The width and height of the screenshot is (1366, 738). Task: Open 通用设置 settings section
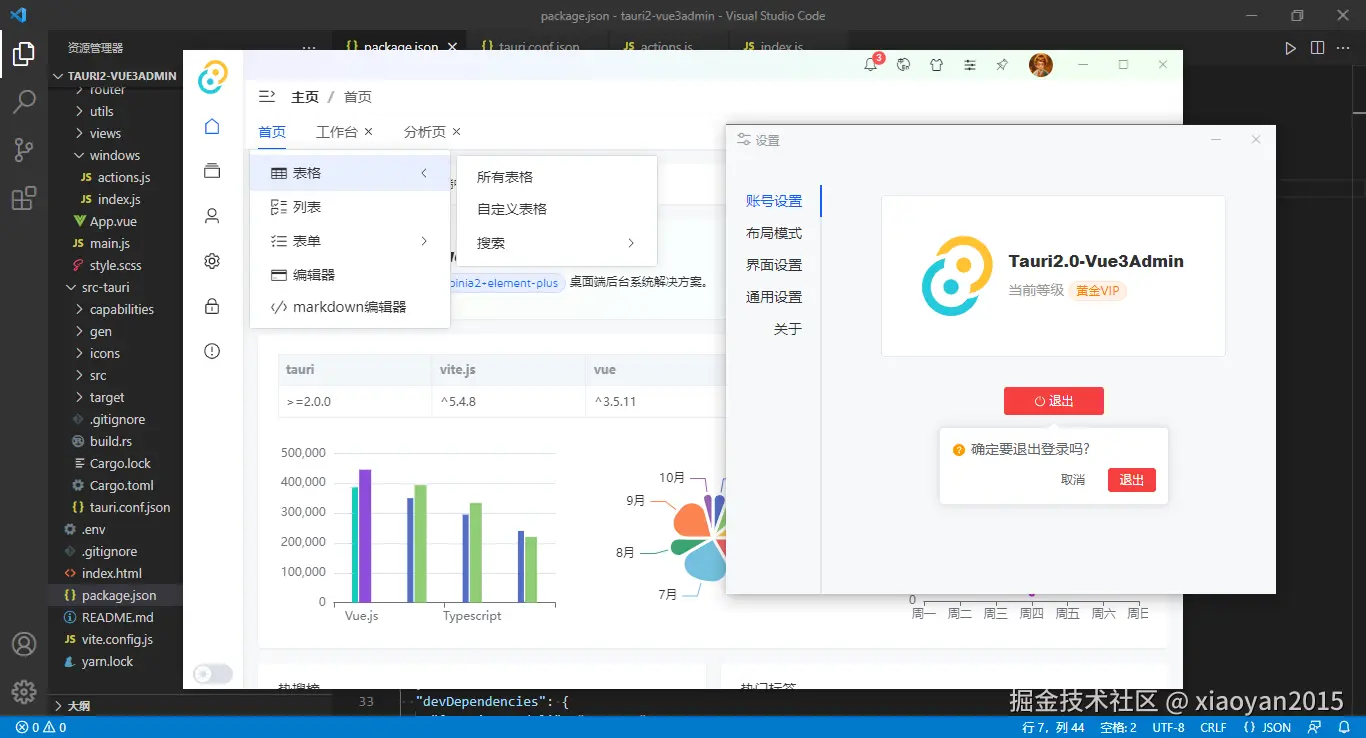pos(774,297)
